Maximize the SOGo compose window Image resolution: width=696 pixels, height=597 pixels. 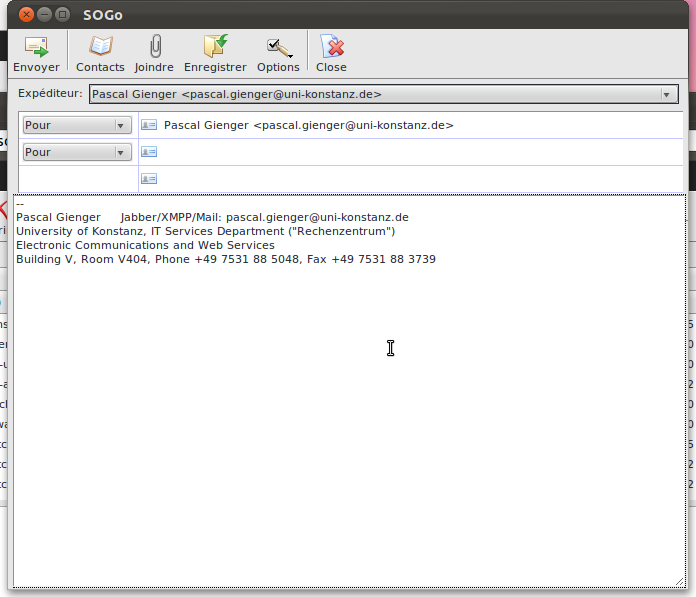[62, 15]
